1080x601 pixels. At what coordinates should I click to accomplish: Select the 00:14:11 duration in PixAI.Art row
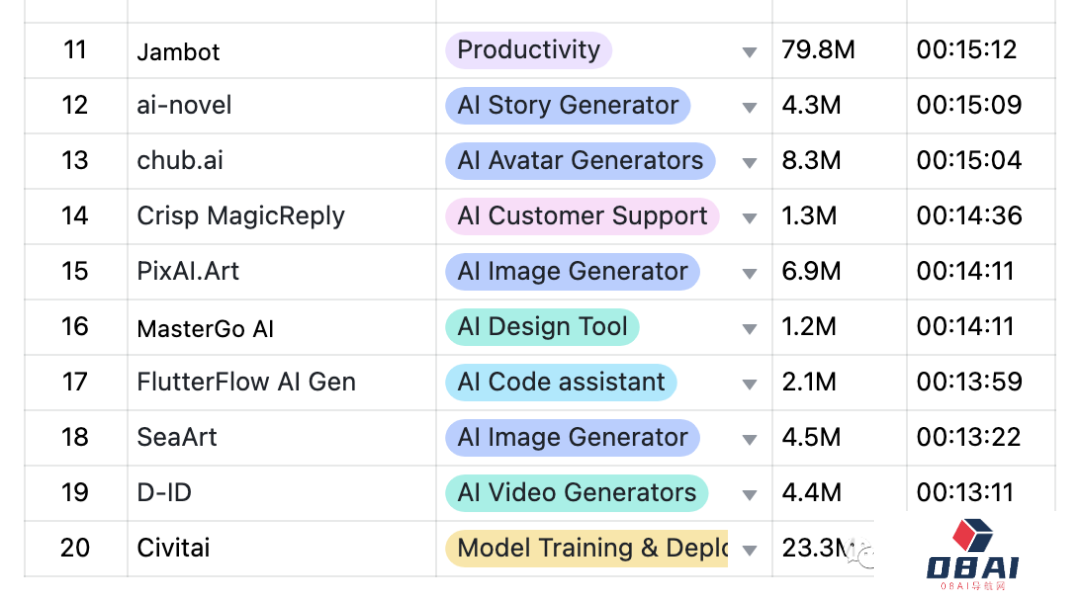click(x=965, y=272)
